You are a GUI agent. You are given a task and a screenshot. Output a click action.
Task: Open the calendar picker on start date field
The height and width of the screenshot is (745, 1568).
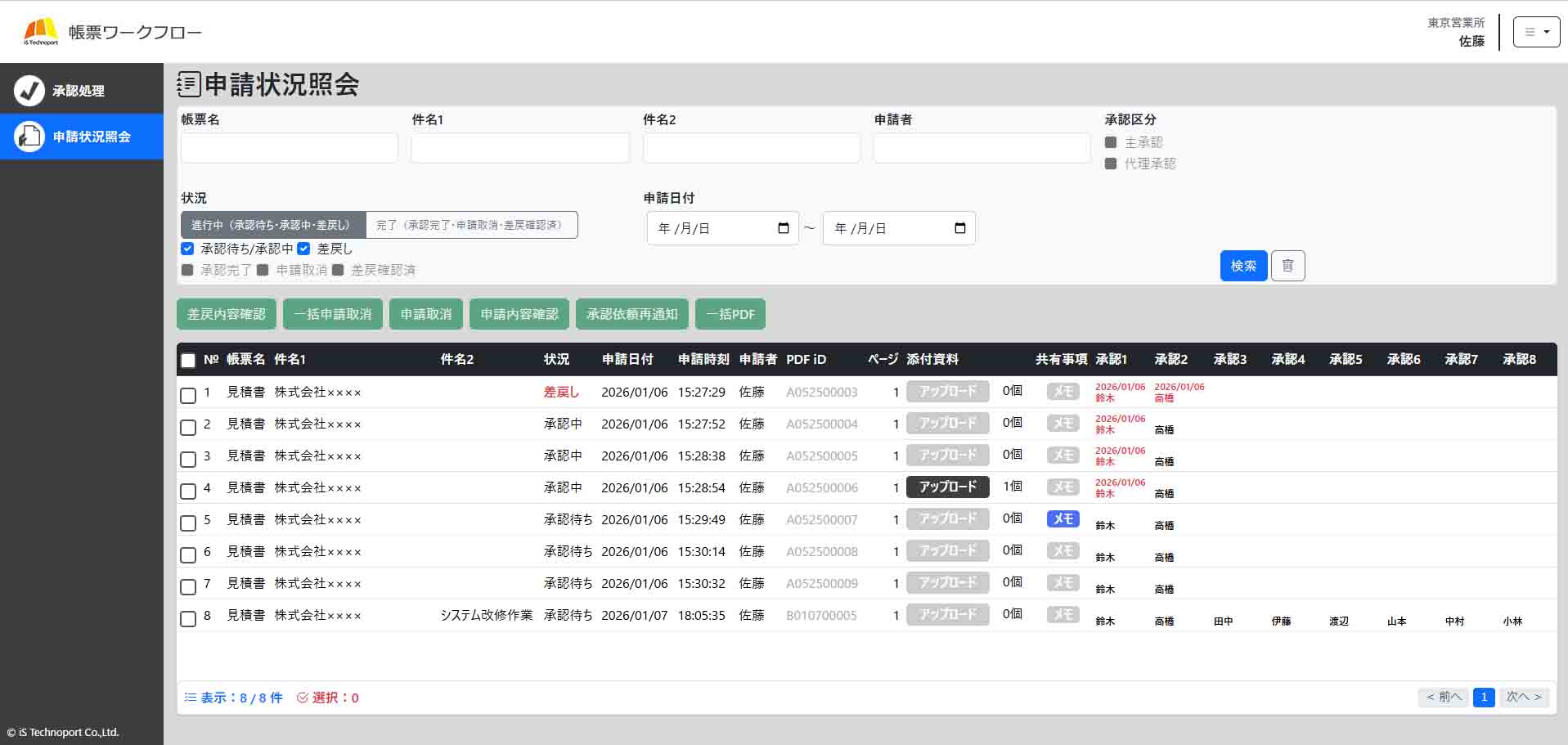783,228
